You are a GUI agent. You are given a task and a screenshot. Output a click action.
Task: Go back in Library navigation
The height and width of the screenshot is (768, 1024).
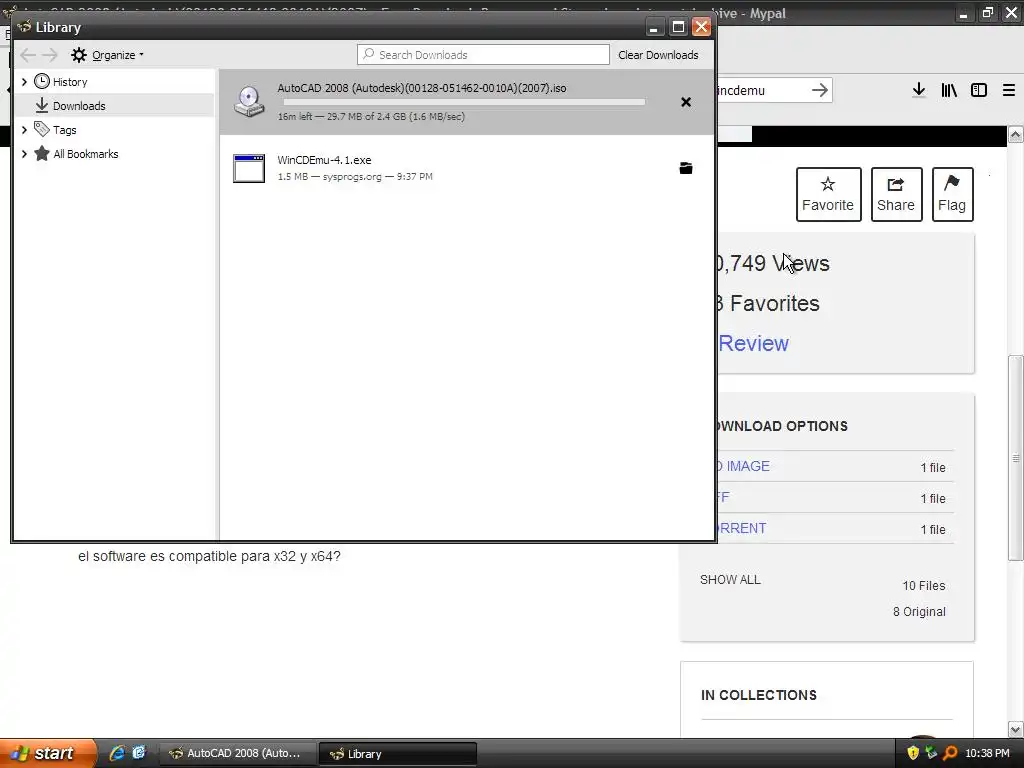(x=28, y=55)
